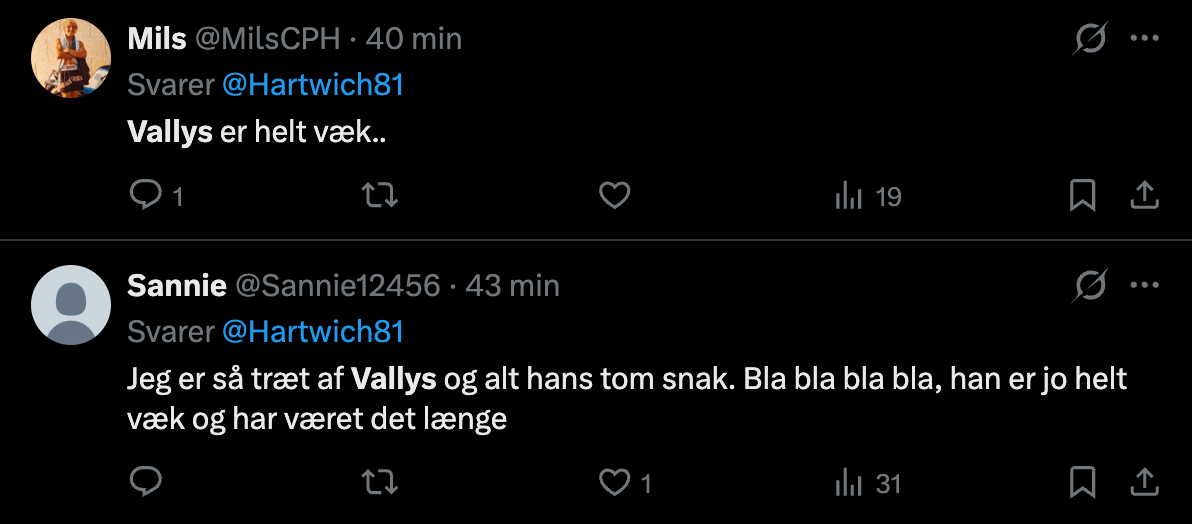Reply to Mils' tweet
Screen dimensions: 1192x524
pos(146,196)
